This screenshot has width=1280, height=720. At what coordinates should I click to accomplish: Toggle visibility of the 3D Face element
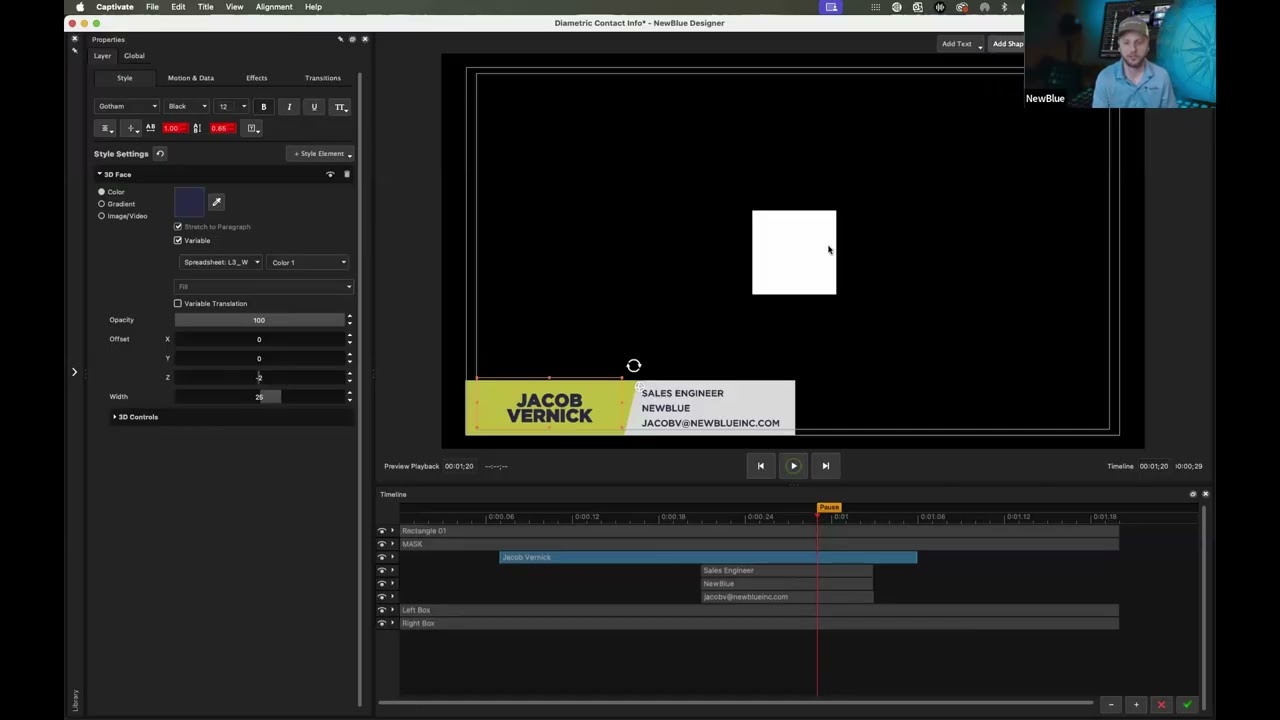pyautogui.click(x=330, y=174)
